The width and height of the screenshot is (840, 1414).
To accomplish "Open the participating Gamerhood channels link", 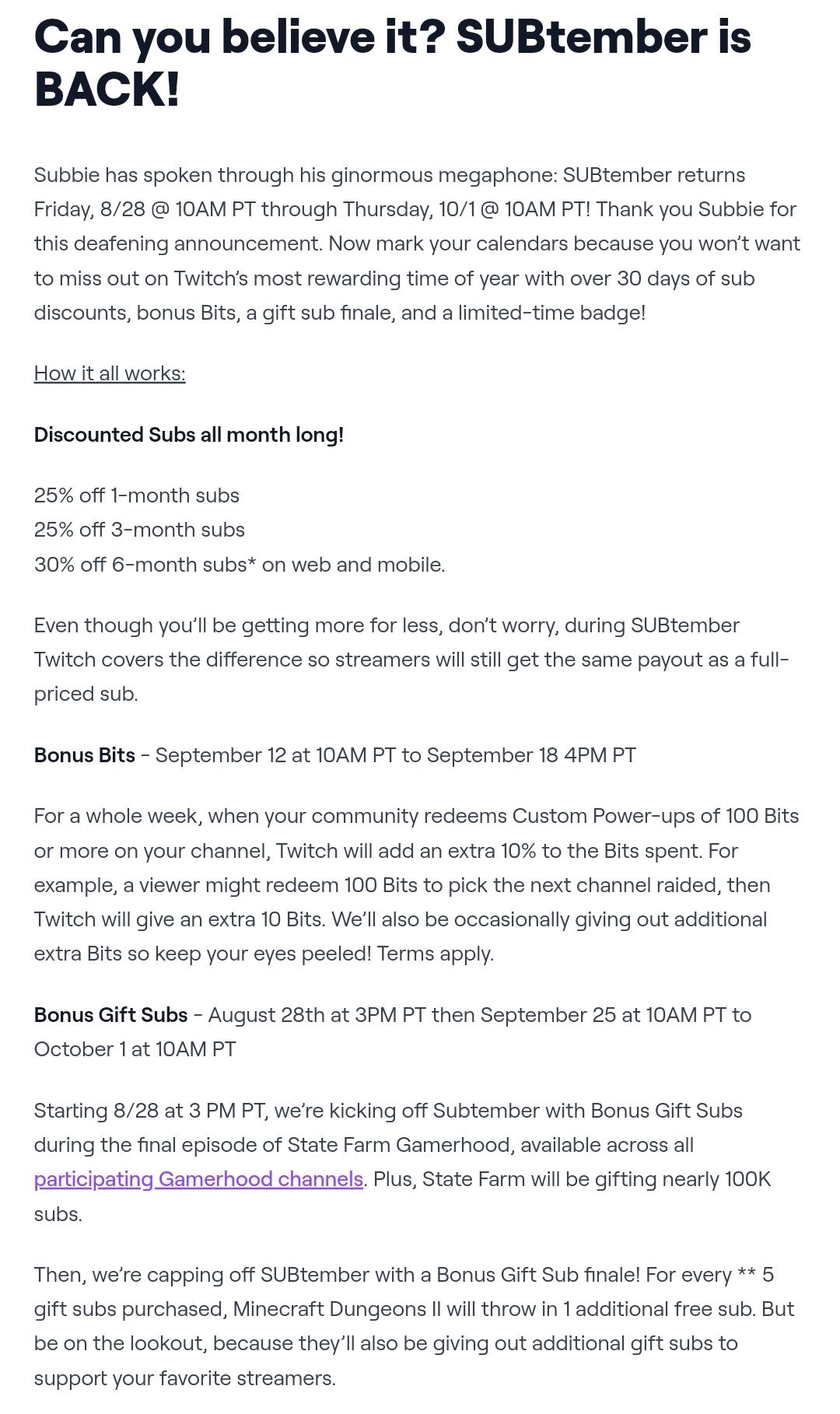I will pos(199,1179).
